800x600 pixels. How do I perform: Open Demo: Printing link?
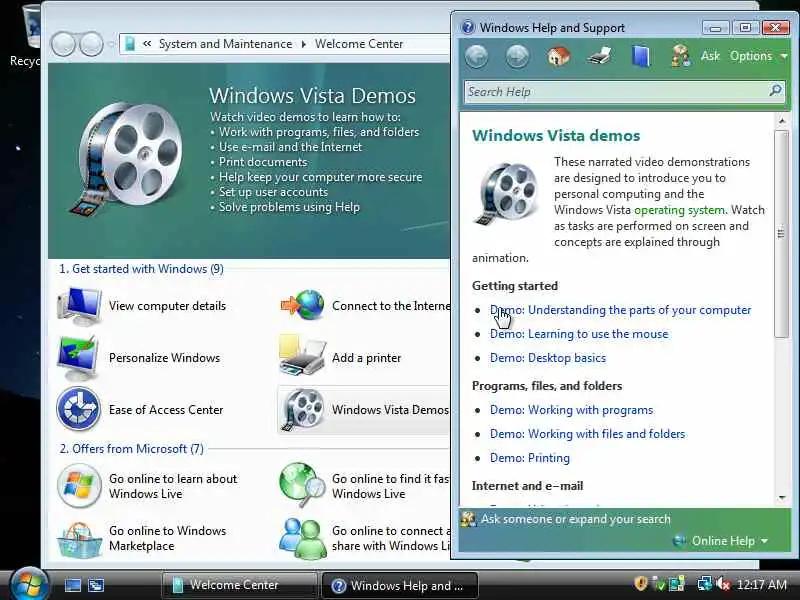[x=530, y=458]
